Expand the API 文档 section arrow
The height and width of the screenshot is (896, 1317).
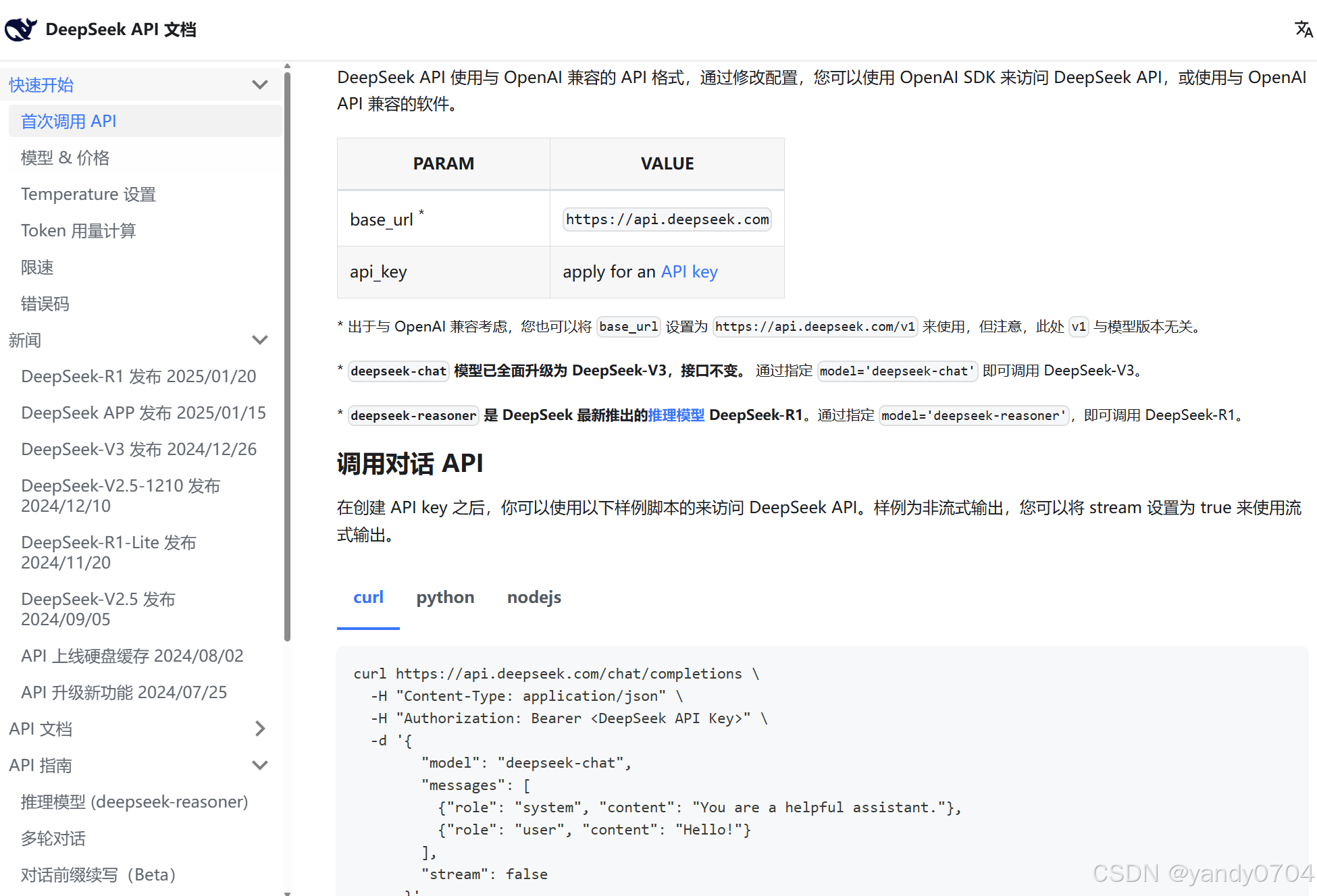(x=260, y=729)
